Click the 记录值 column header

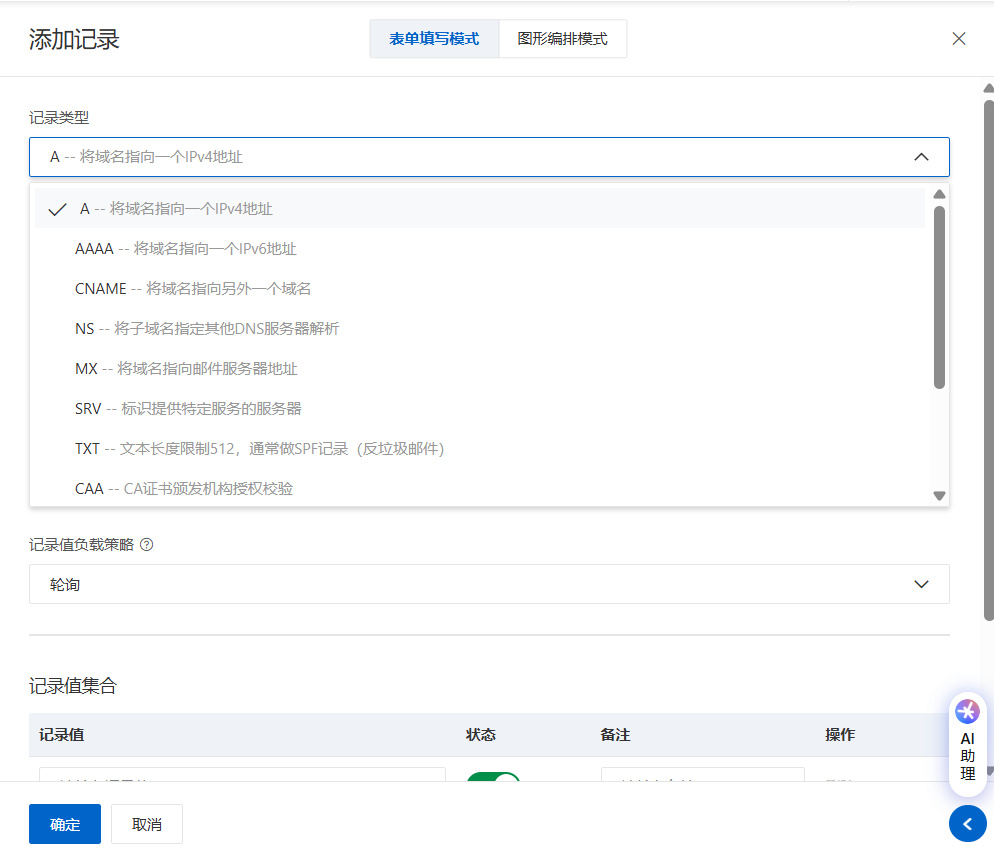click(61, 735)
